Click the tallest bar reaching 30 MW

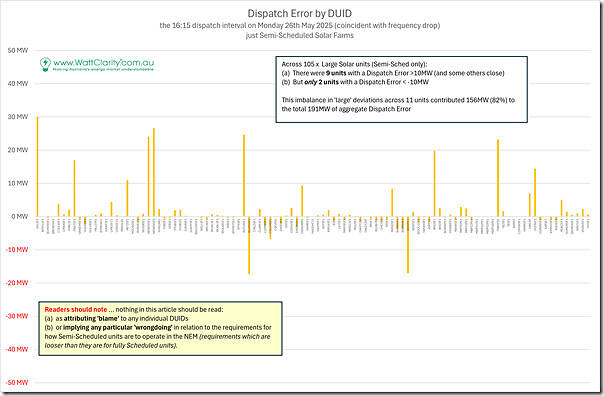coord(37,166)
